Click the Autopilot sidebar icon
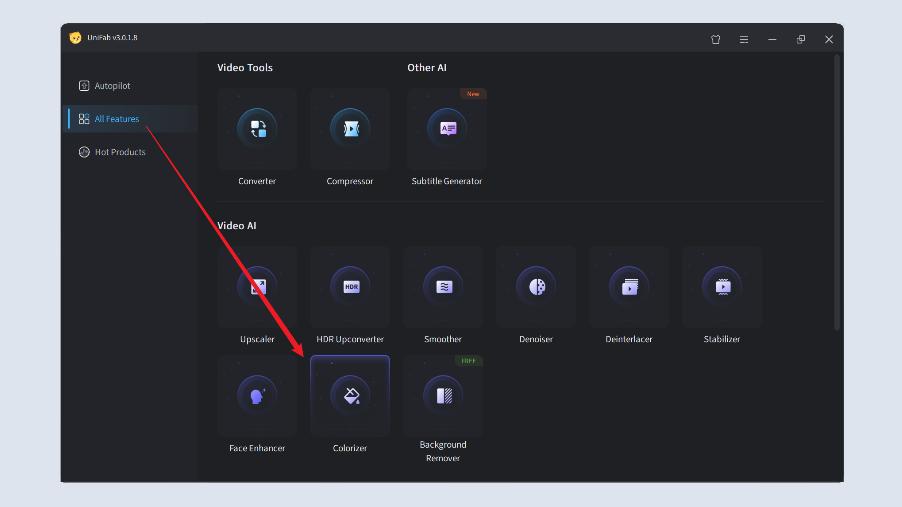The image size is (902, 507). (x=84, y=86)
